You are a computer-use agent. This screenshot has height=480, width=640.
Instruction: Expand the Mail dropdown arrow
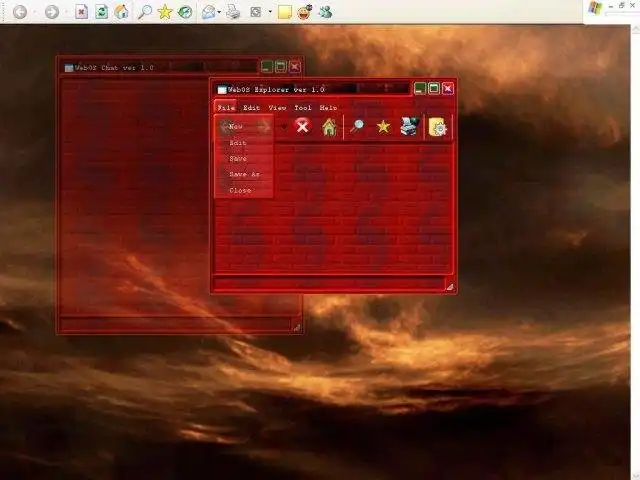click(219, 12)
